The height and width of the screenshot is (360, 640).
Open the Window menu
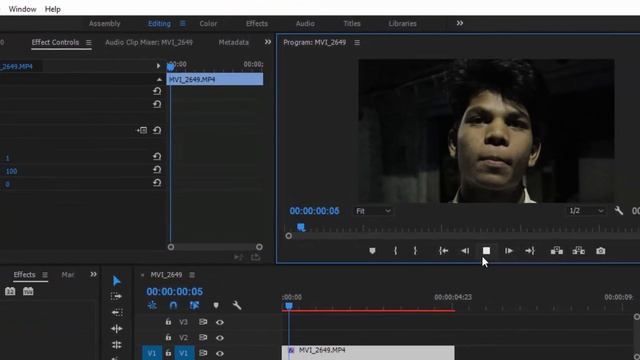pos(22,9)
